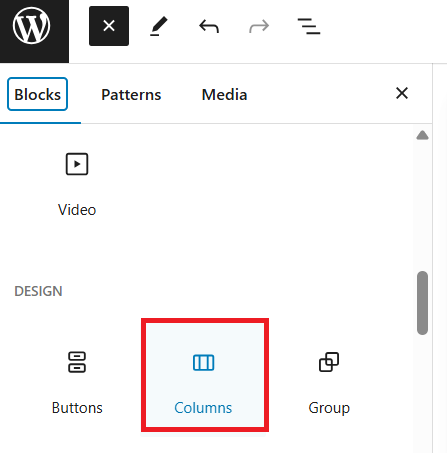The width and height of the screenshot is (447, 453).
Task: Click the inserter scrollbar thumb
Action: coord(422,303)
